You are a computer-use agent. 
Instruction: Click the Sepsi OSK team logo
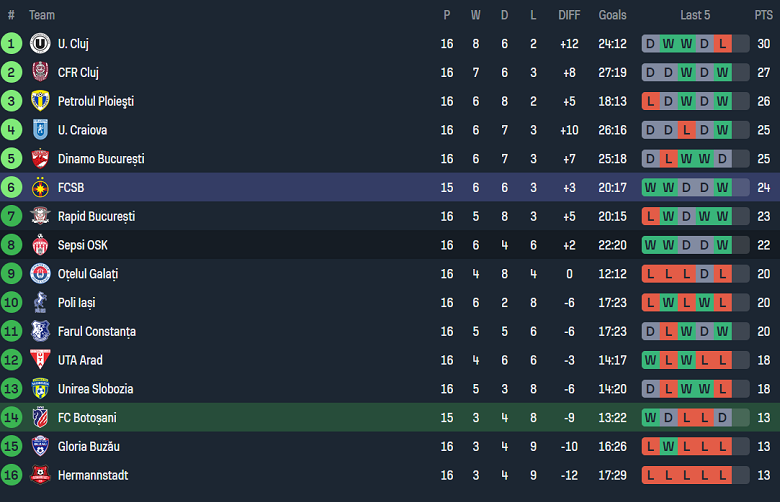pos(40,245)
